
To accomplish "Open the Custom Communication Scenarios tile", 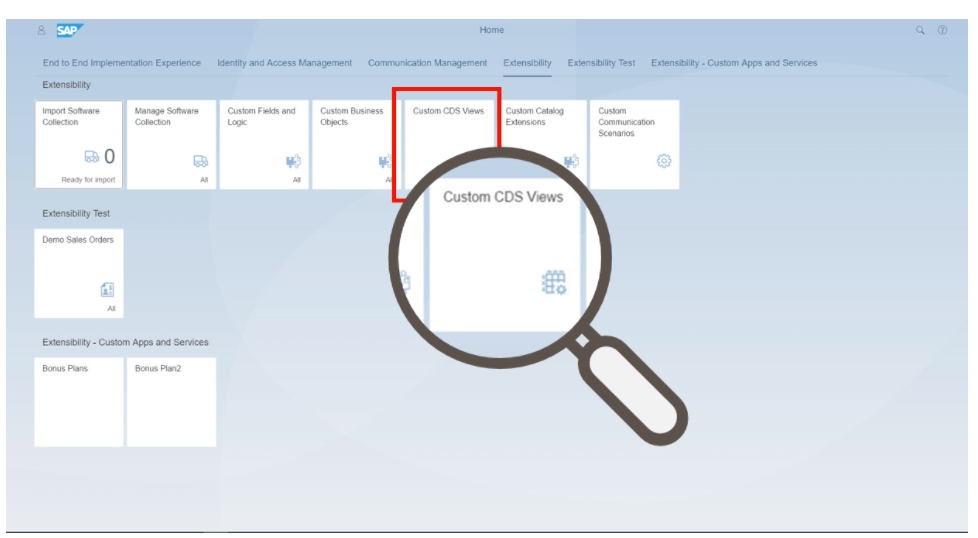I will 634,145.
